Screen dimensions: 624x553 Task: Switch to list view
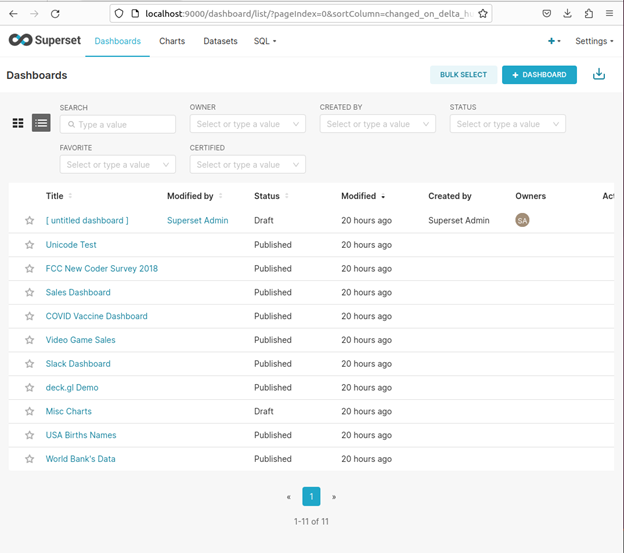coord(41,123)
